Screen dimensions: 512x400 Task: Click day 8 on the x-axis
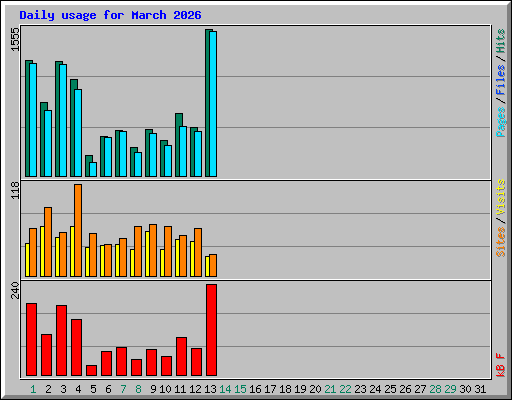click(x=138, y=389)
